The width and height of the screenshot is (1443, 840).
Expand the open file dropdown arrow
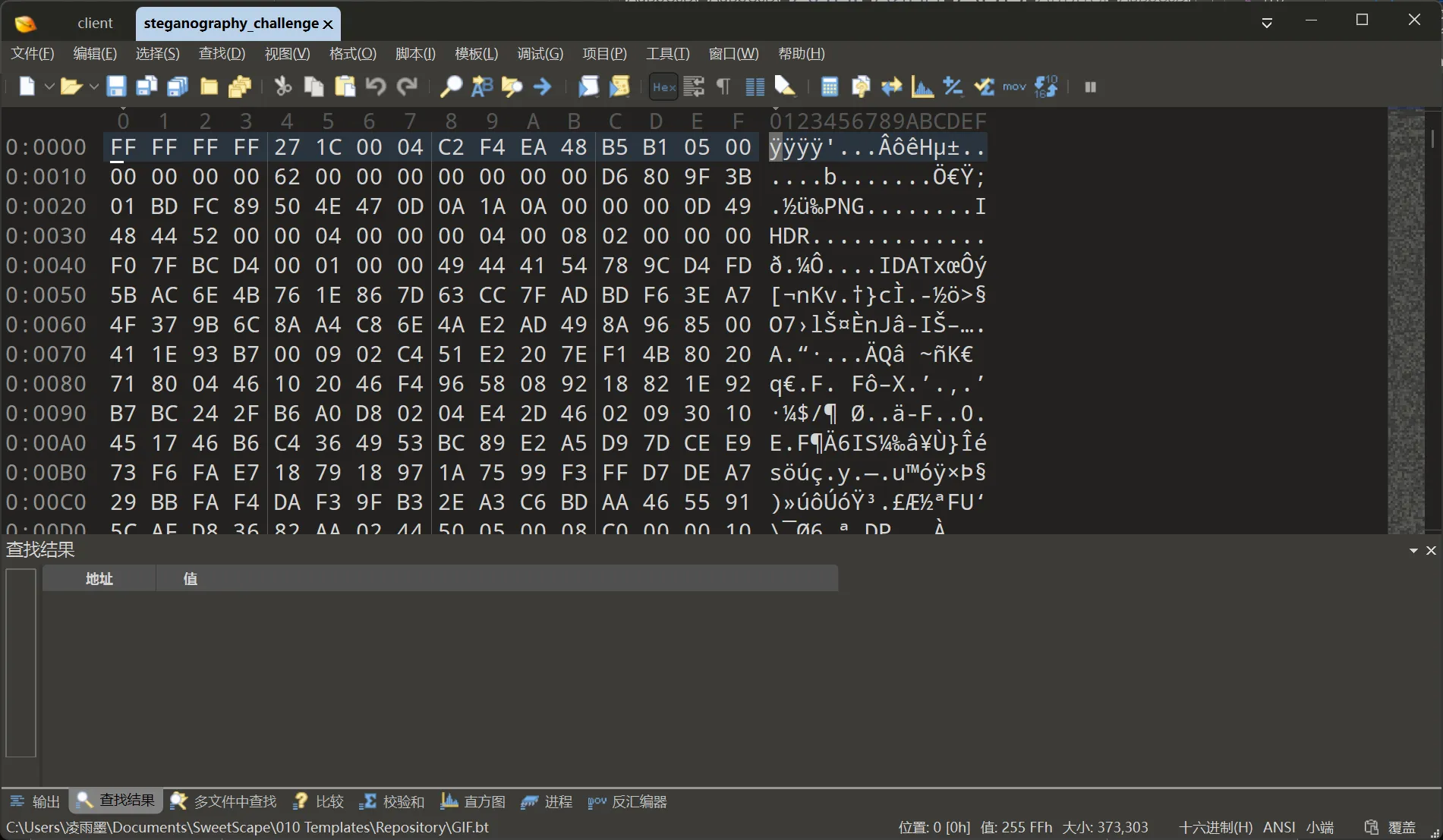pos(94,87)
